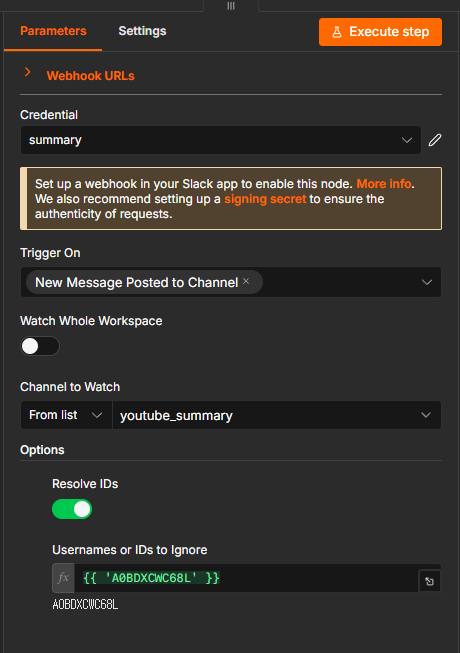Expand the Webhook URLs section
Screen dimensions: 460x653
[27, 72]
